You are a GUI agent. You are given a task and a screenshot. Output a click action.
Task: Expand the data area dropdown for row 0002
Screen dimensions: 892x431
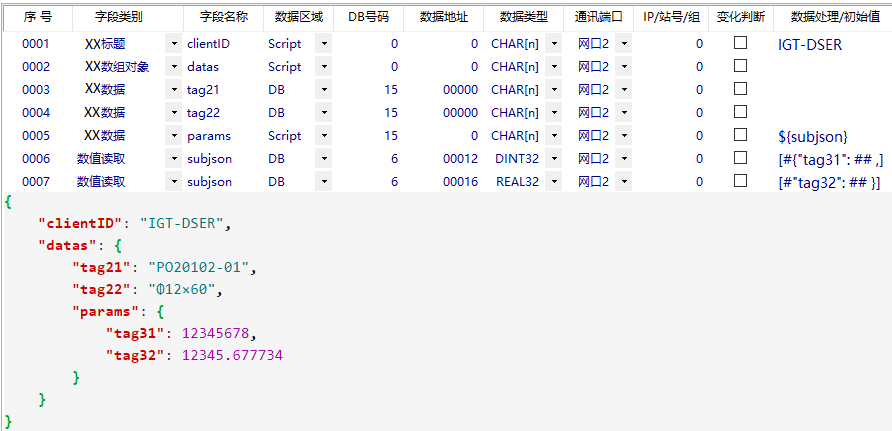tap(323, 67)
